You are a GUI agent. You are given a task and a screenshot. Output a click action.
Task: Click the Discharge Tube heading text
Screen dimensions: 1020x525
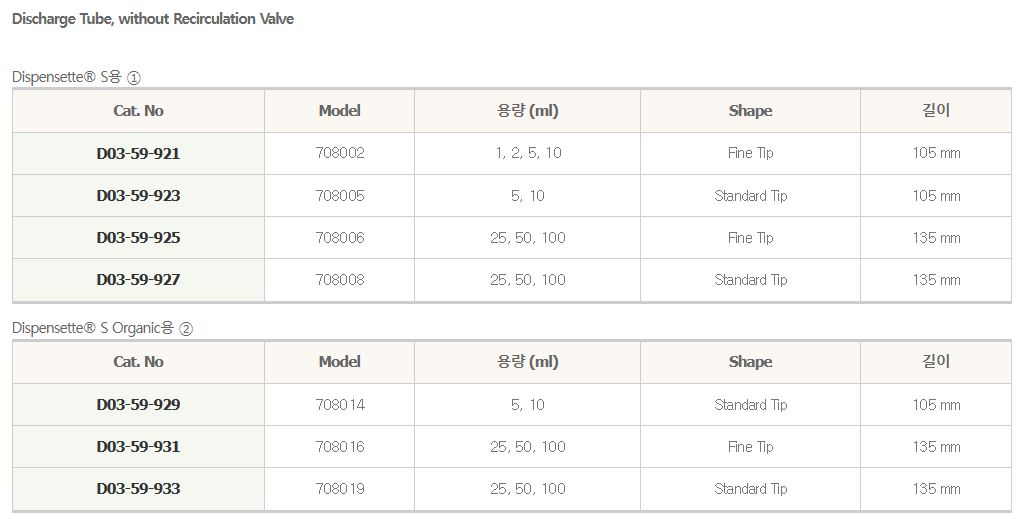coord(153,19)
